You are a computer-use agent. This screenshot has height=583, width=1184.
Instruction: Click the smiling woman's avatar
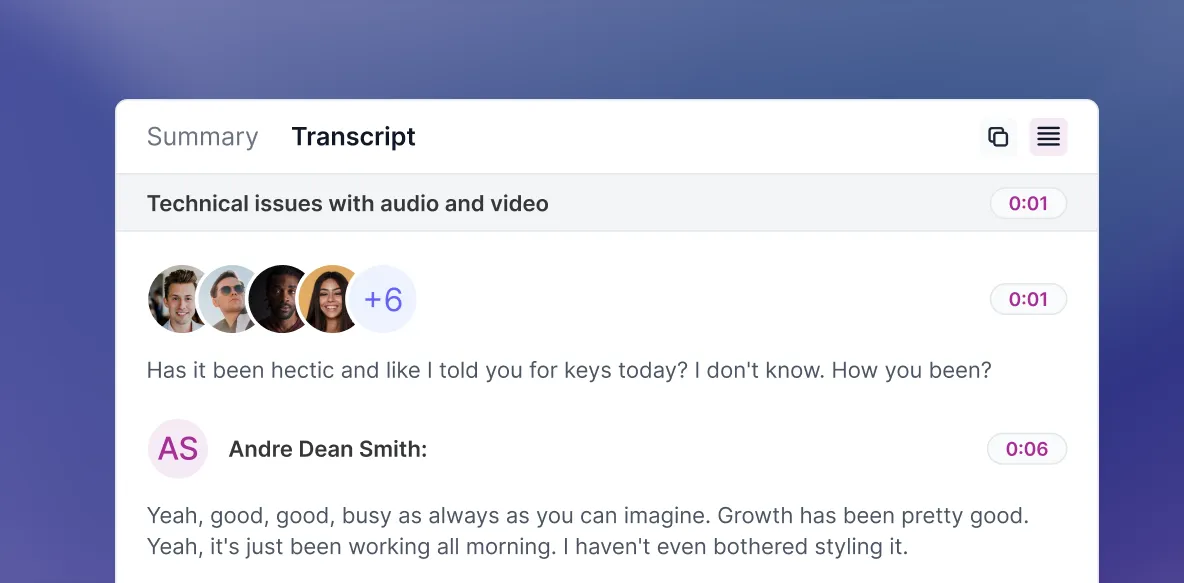[330, 298]
